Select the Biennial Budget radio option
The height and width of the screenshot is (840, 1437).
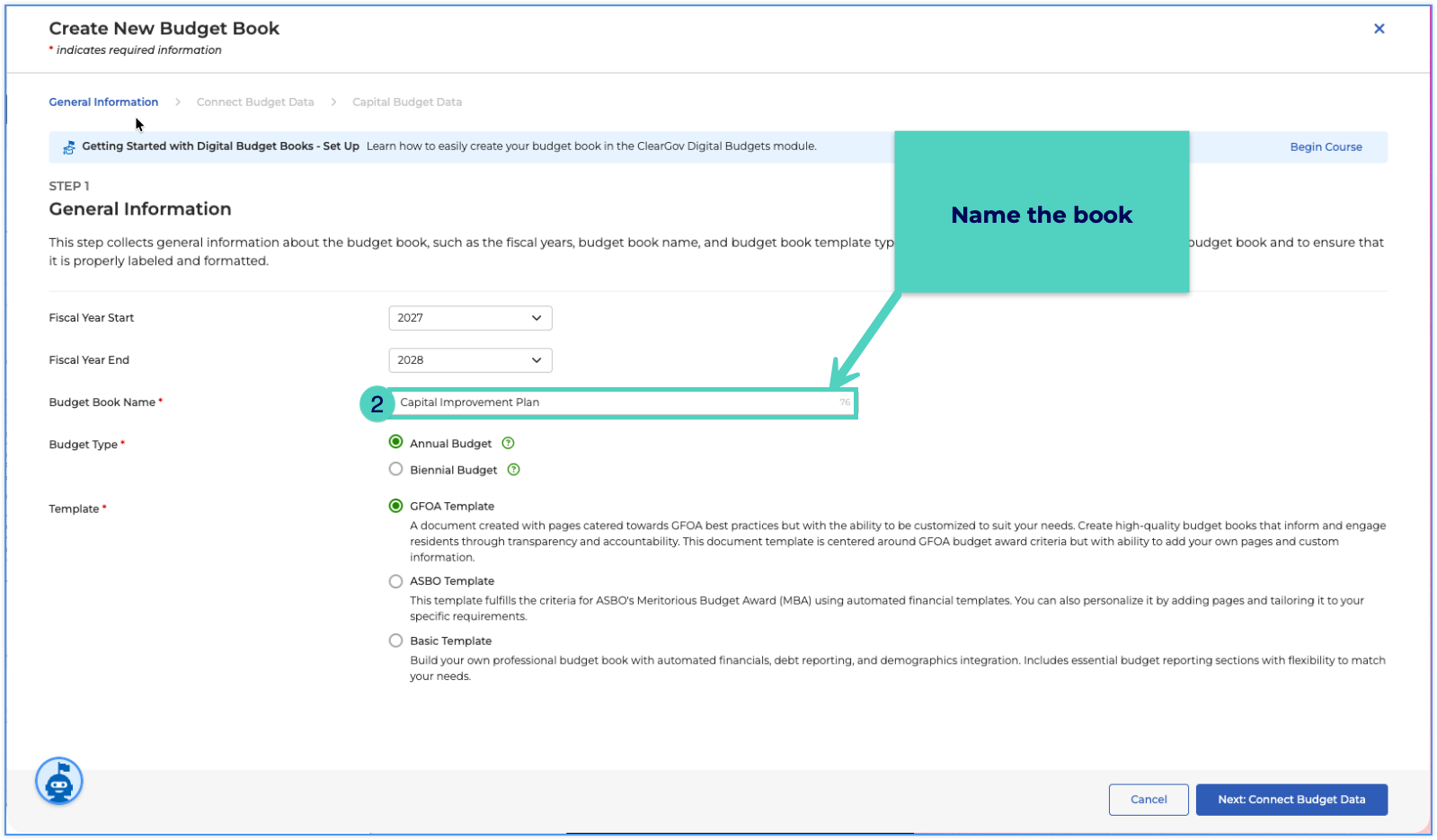click(x=395, y=469)
